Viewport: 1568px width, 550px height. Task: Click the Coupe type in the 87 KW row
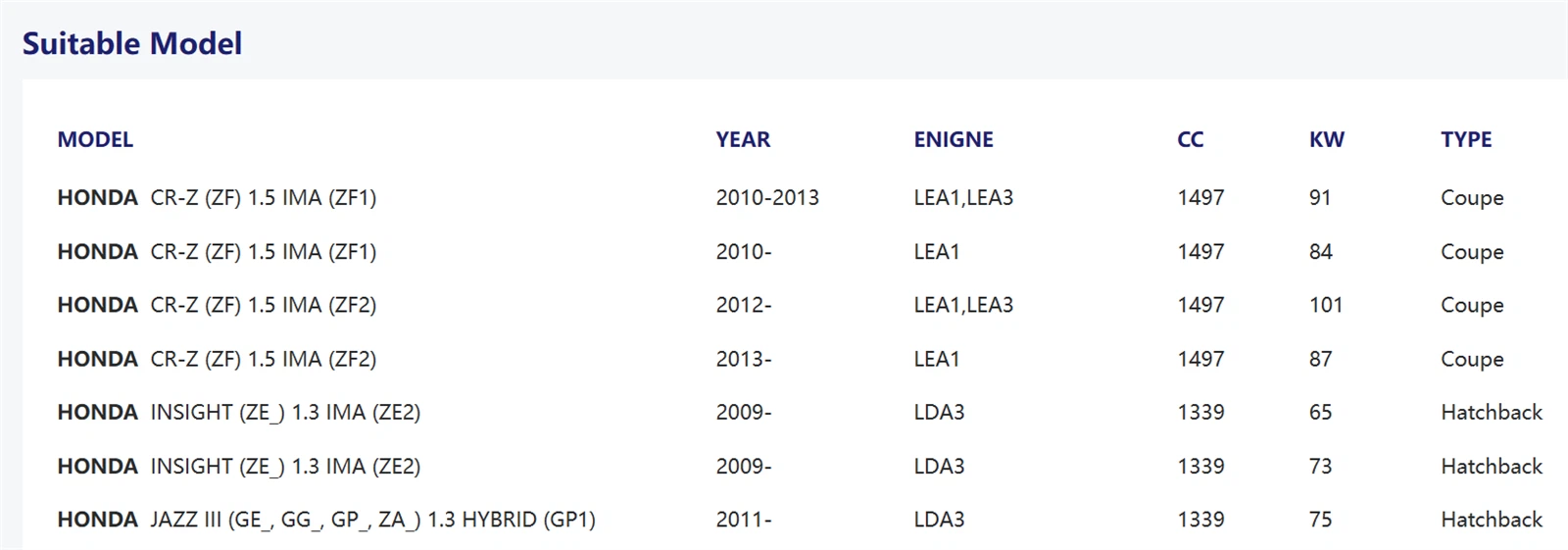tap(1472, 359)
